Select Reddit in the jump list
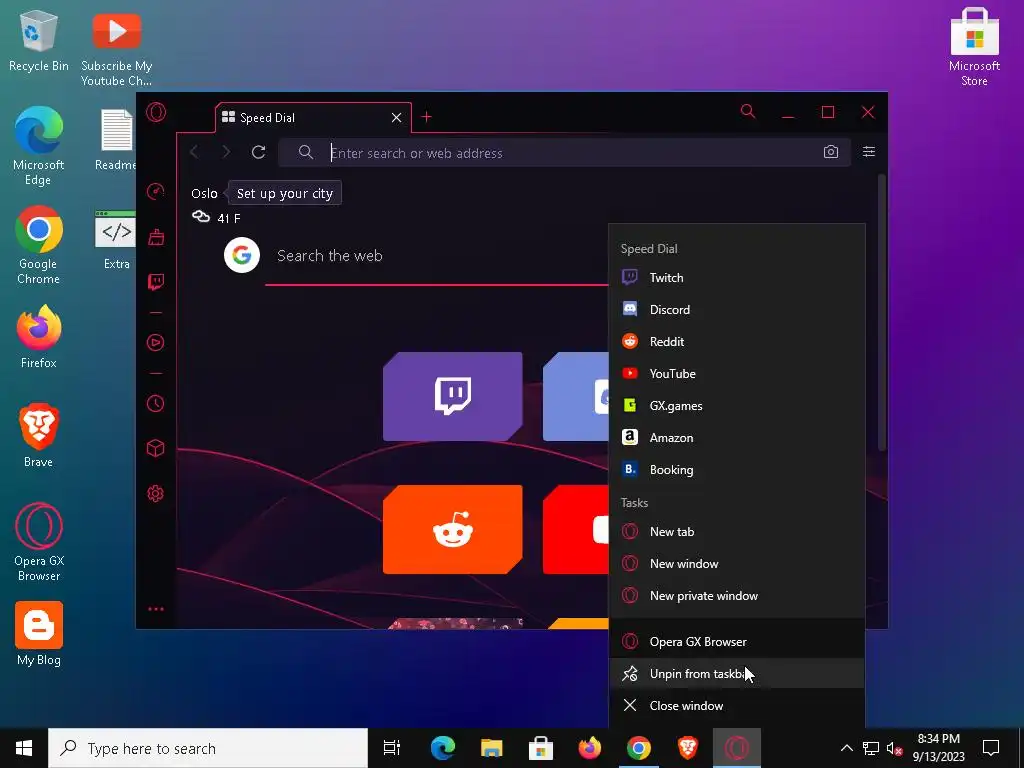1024x768 pixels. pyautogui.click(x=737, y=342)
